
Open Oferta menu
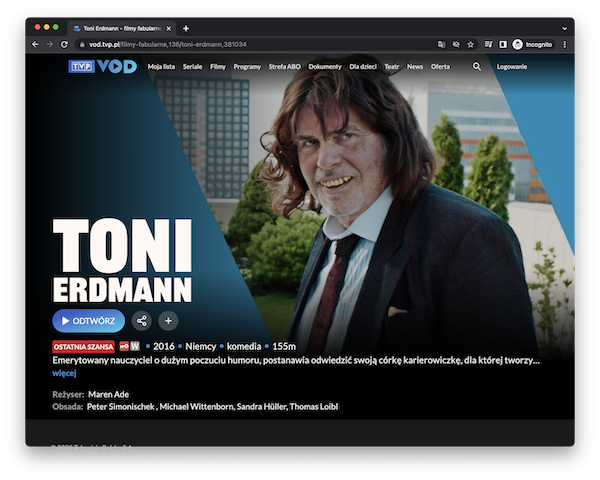click(x=440, y=67)
